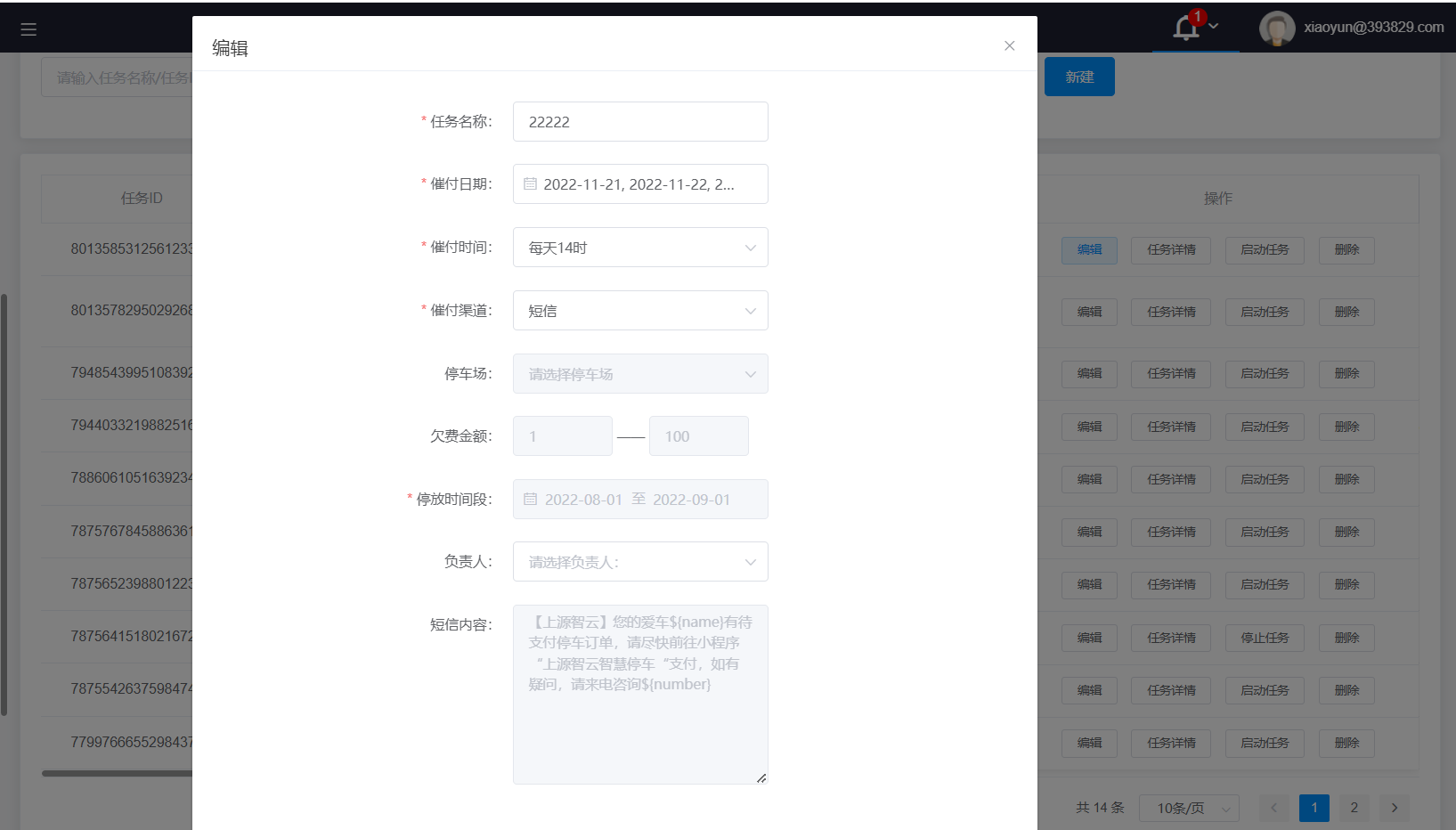
Task: Expand the 催付渠道 dropdown
Action: [640, 311]
